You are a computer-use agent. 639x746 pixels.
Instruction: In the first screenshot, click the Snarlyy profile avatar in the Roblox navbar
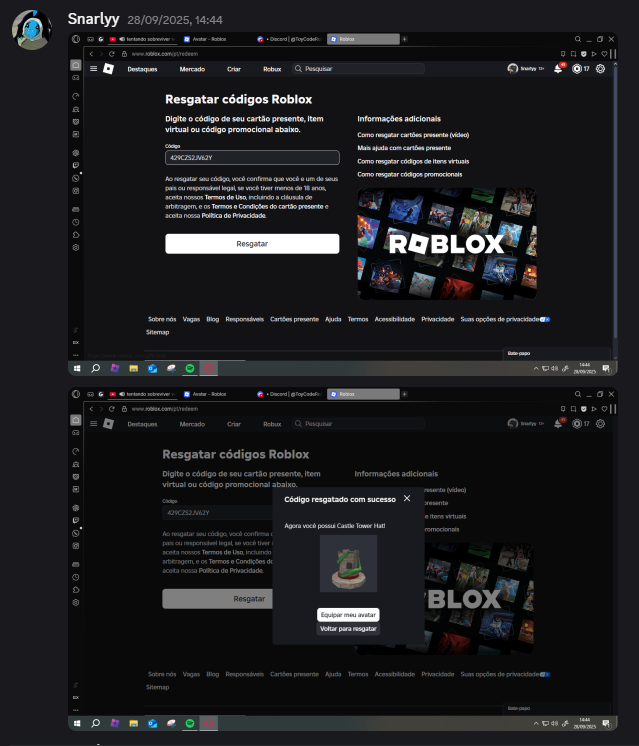pos(512,69)
